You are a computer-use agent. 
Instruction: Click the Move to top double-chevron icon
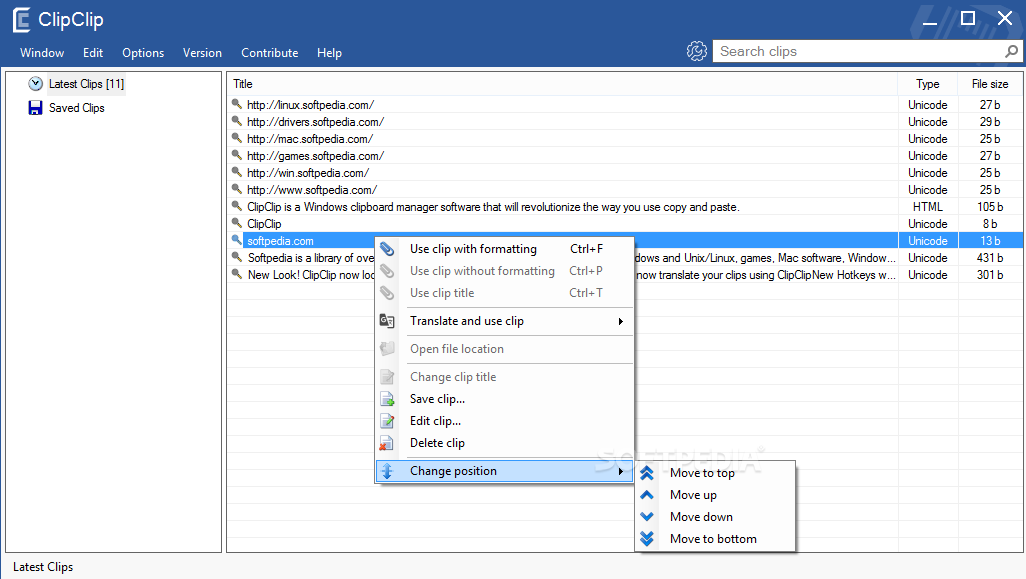coord(647,473)
